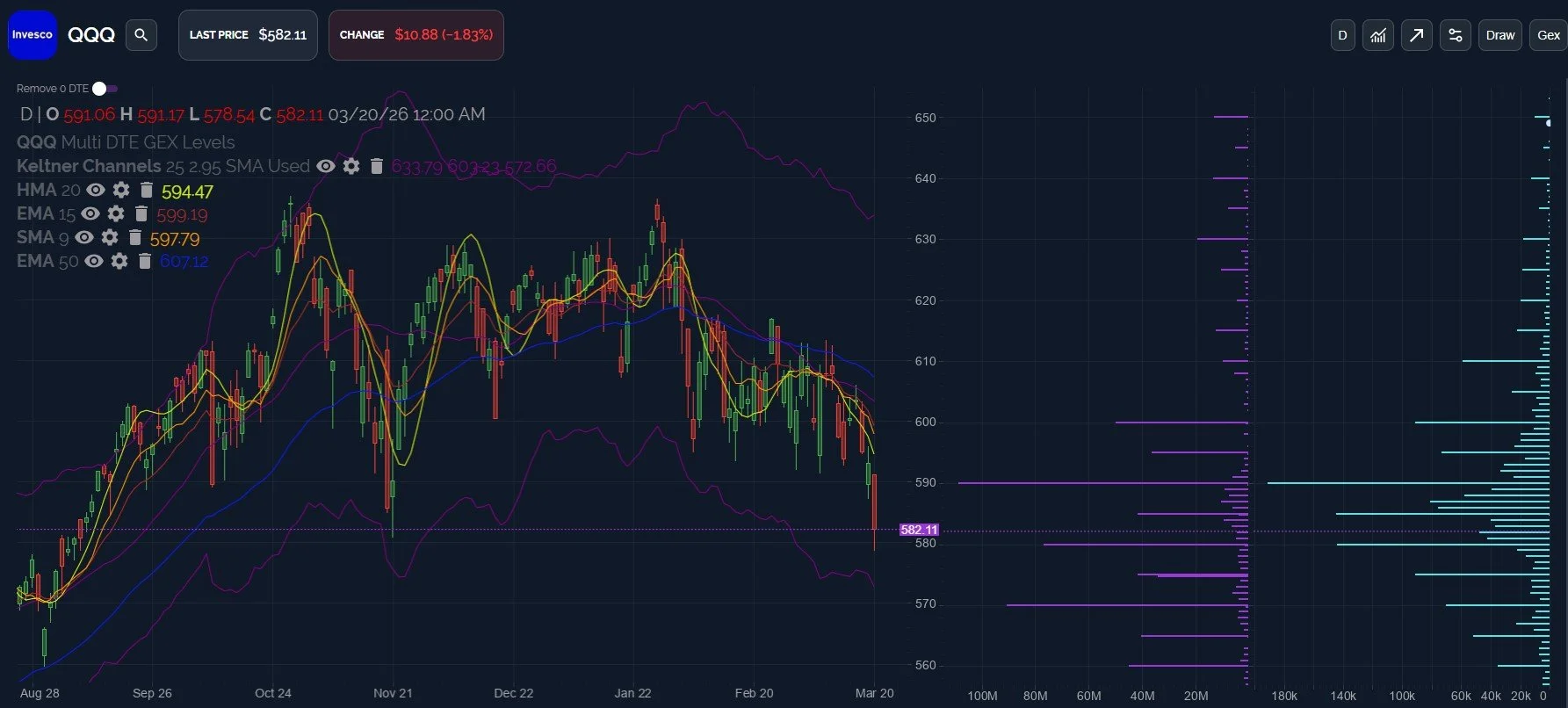The height and width of the screenshot is (708, 1568).
Task: Open EMA 15 settings gear
Action: coord(116,213)
